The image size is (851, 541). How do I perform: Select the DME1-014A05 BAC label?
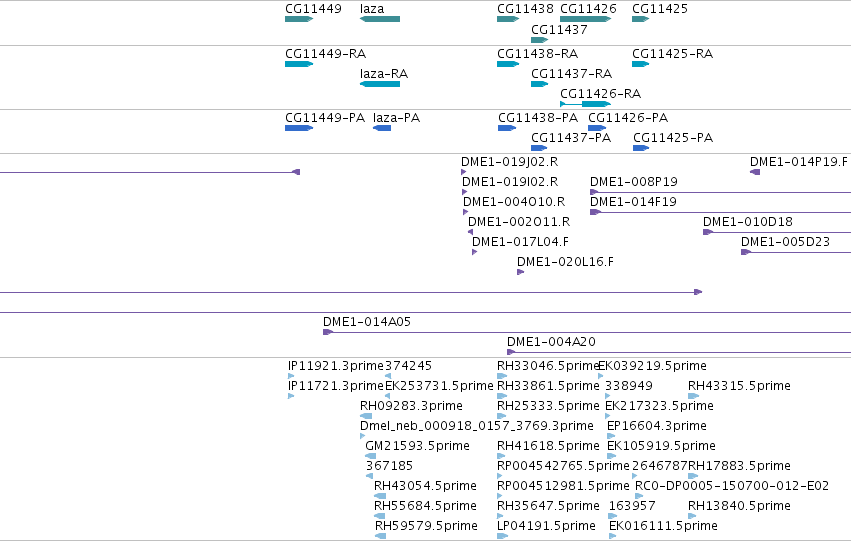point(367,322)
